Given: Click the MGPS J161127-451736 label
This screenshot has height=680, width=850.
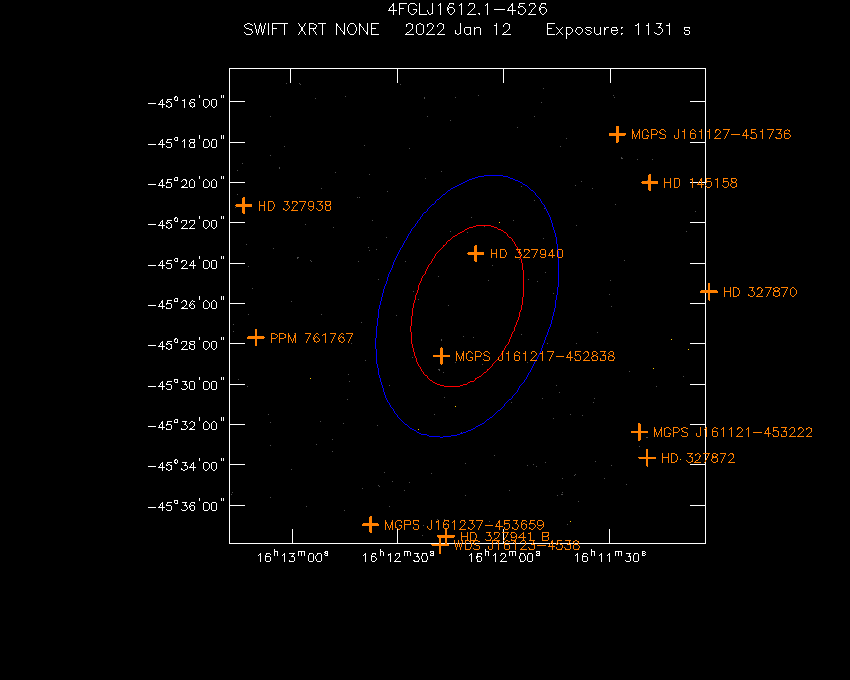Looking at the screenshot, I should [x=711, y=134].
